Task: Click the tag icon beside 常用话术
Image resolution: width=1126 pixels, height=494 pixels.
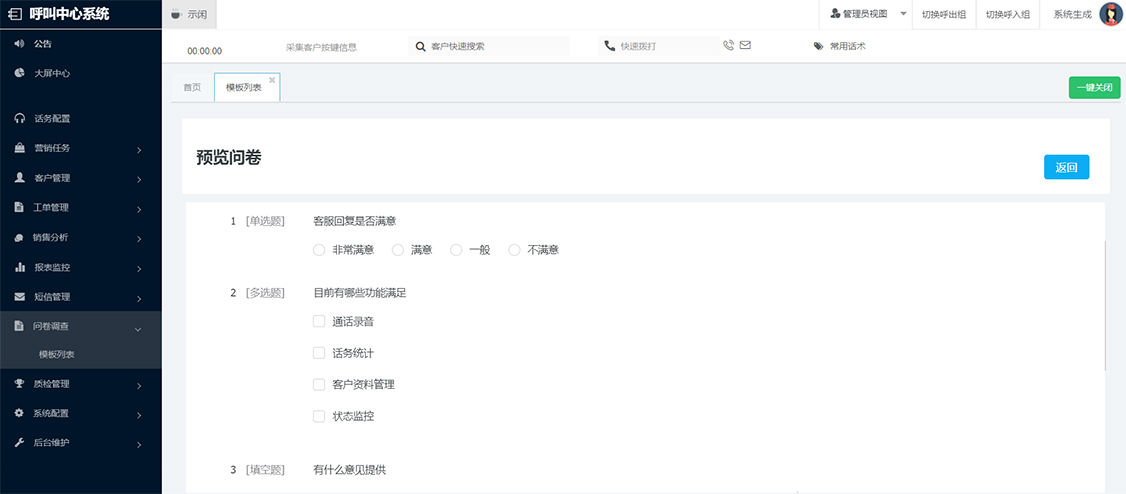Action: tap(819, 46)
